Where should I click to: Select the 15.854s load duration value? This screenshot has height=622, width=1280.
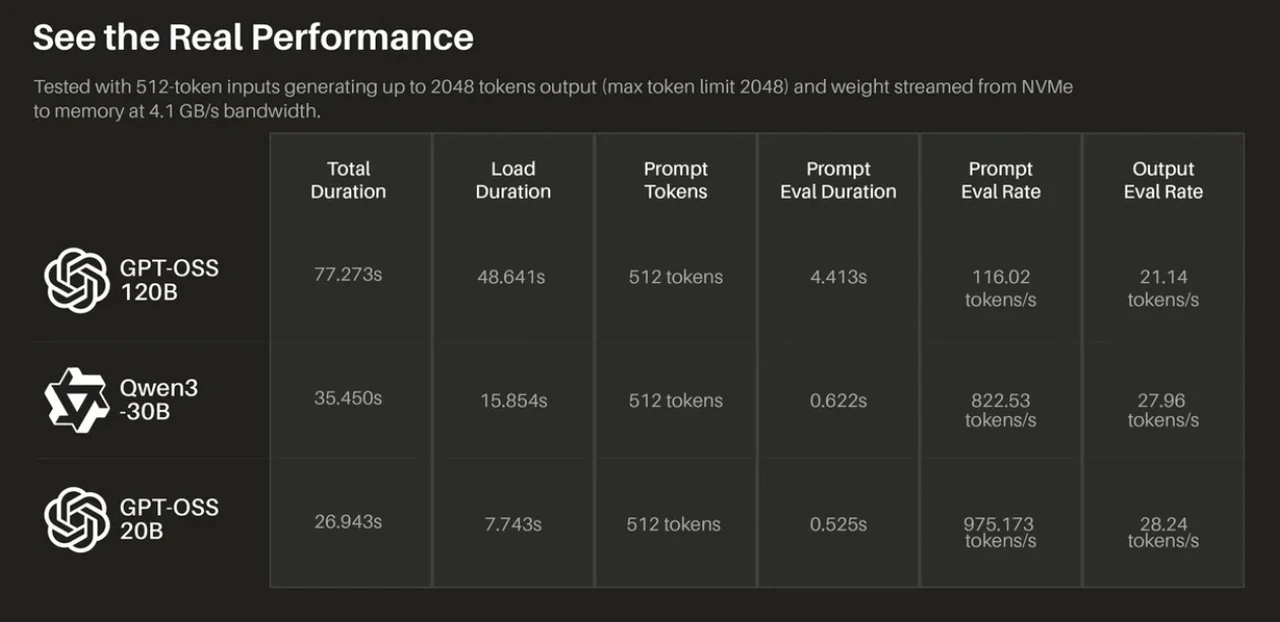tap(513, 400)
